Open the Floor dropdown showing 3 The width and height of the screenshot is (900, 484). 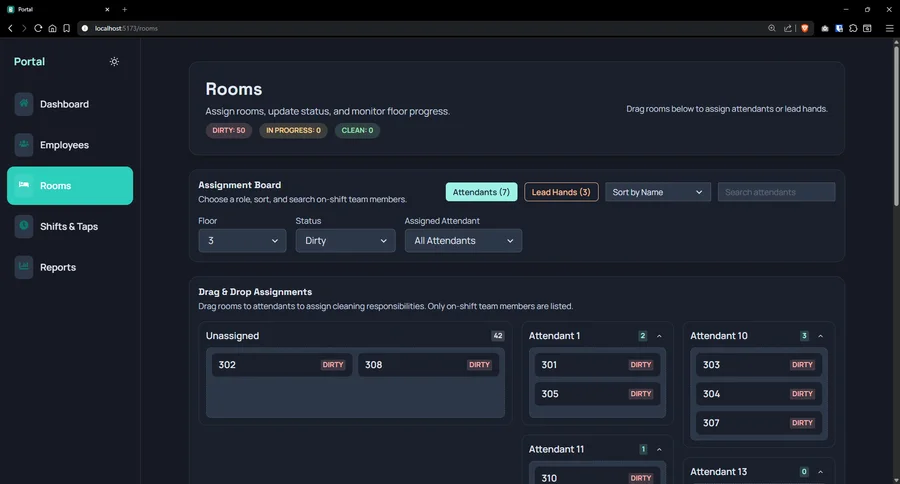(x=242, y=241)
